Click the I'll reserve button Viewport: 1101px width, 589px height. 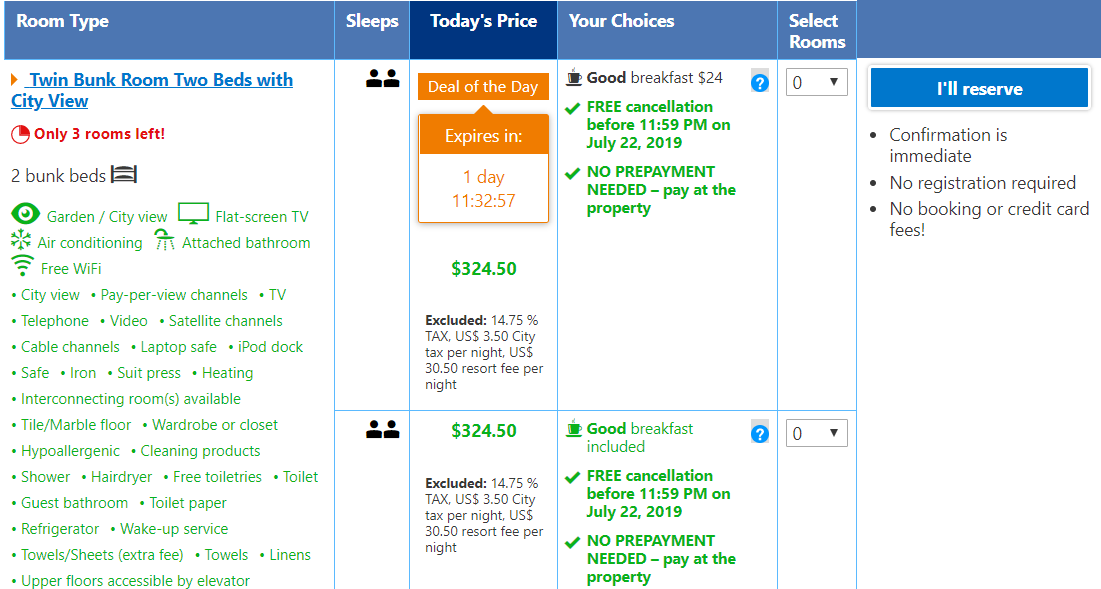[980, 88]
